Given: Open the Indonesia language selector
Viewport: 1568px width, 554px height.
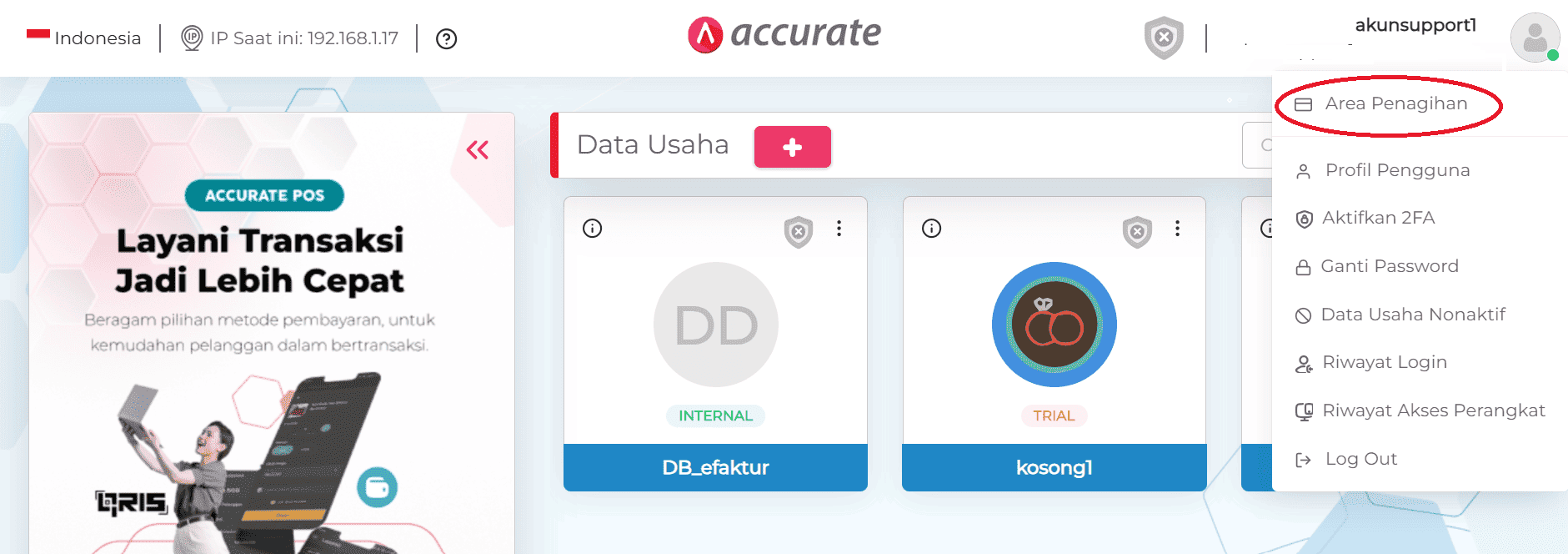Looking at the screenshot, I should [x=84, y=38].
